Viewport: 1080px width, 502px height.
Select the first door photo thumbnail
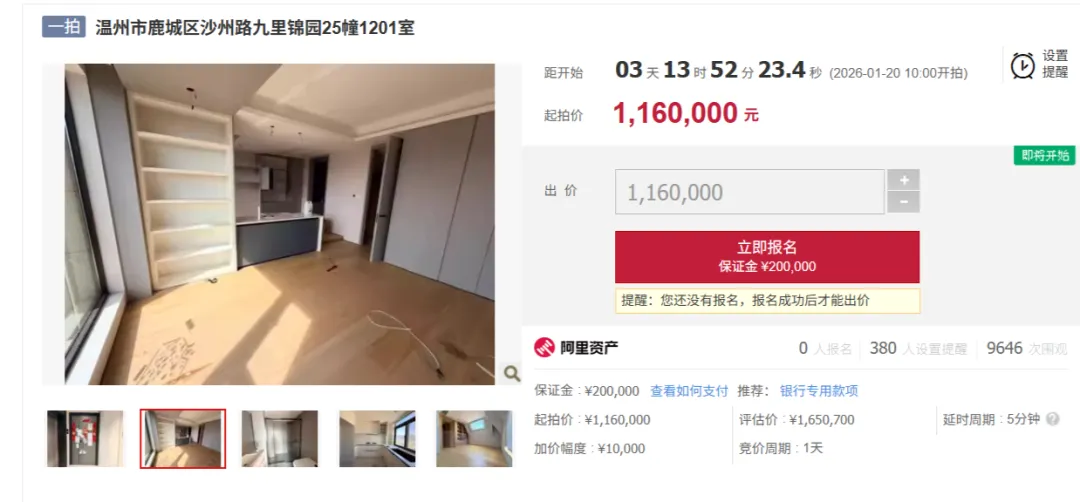(85, 439)
